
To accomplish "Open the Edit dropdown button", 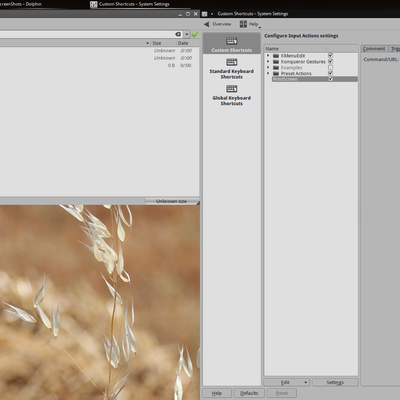I will point(287,382).
